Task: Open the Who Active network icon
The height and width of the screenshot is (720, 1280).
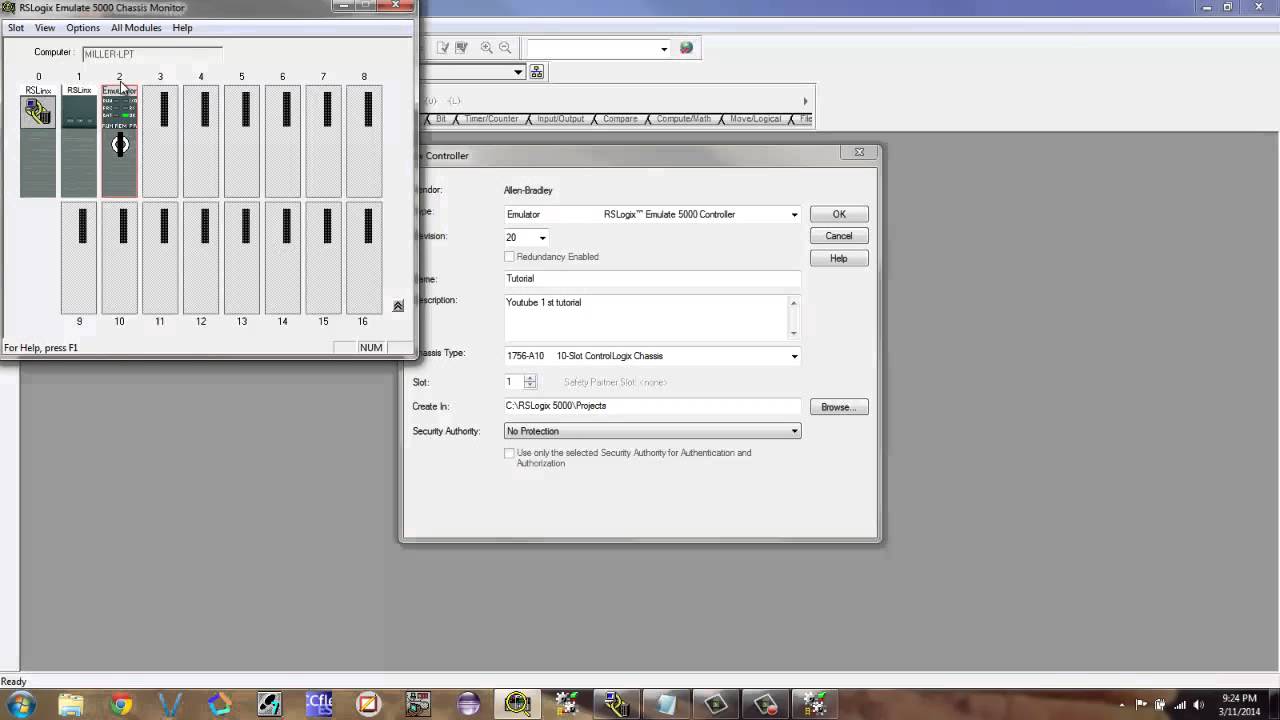Action: (537, 72)
